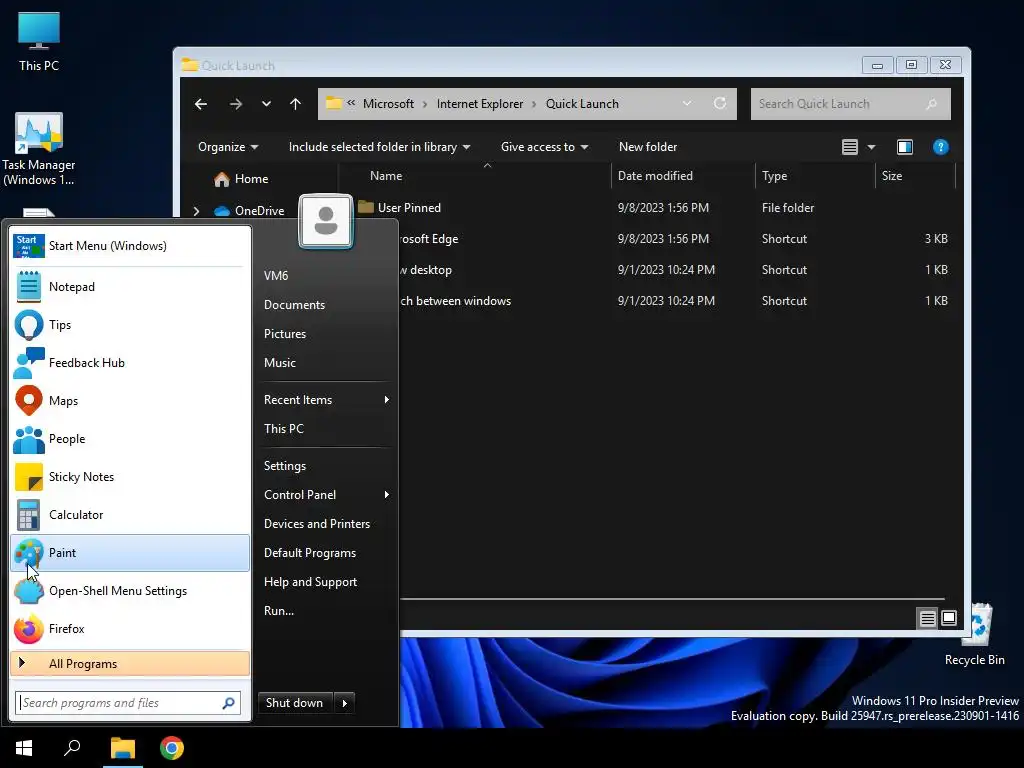Open taskbar search magnifier
The width and height of the screenshot is (1024, 768).
[x=72, y=748]
